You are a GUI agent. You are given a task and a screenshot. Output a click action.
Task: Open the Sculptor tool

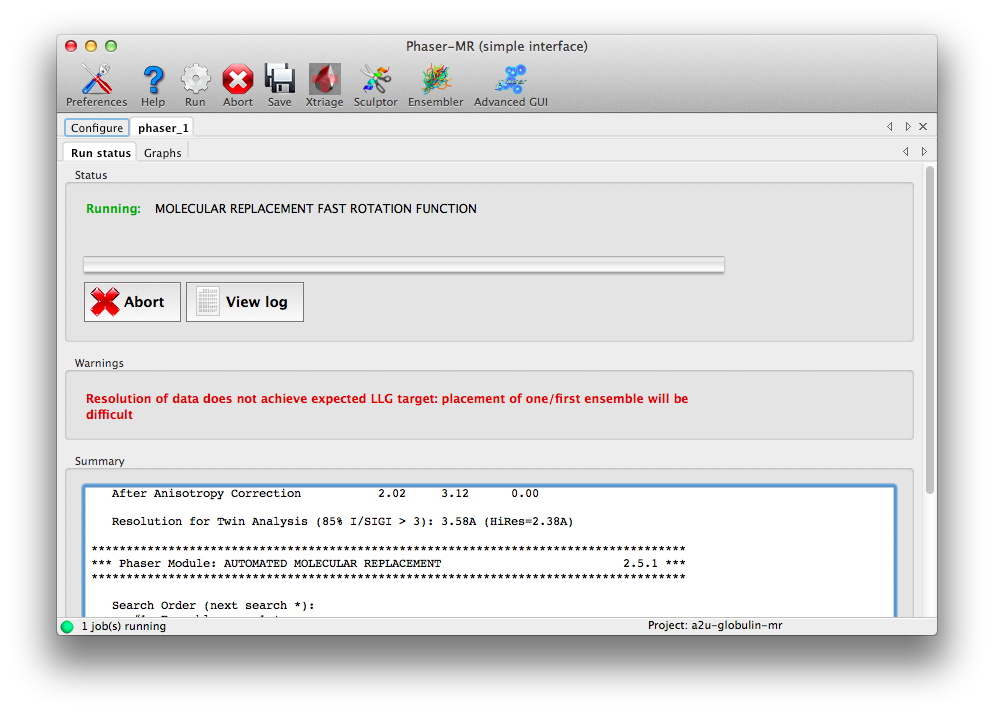point(376,85)
